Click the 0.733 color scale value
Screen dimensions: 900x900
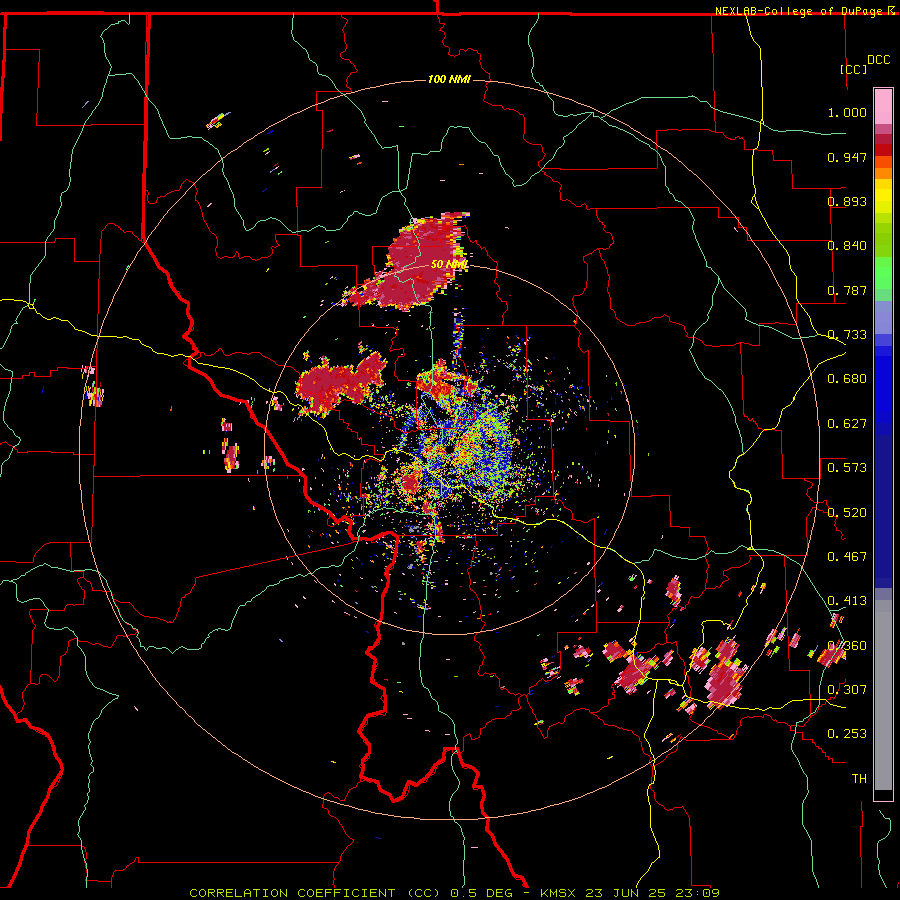[x=847, y=335]
